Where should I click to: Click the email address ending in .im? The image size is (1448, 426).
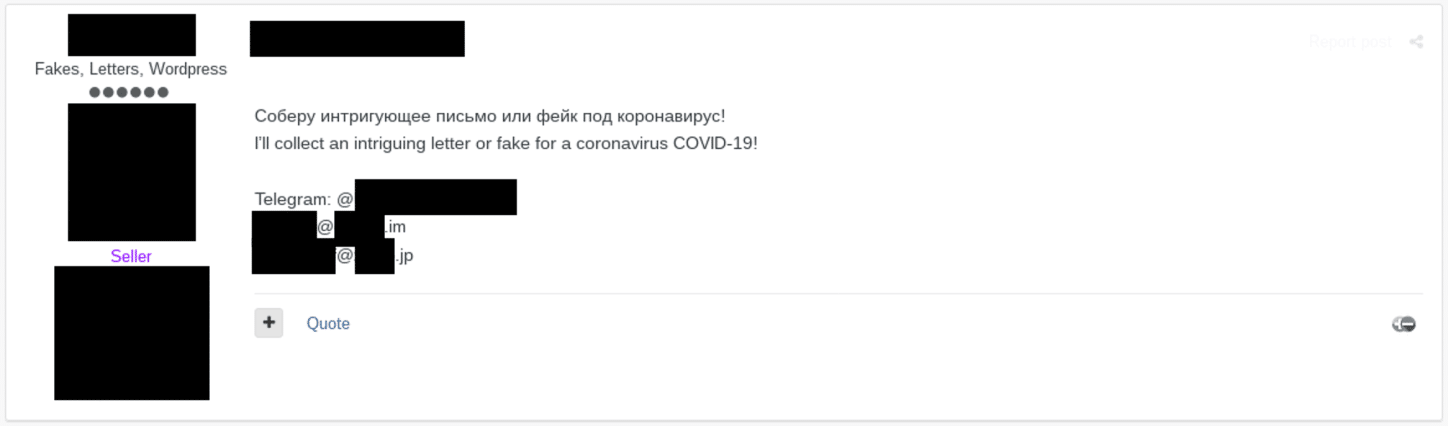click(329, 227)
